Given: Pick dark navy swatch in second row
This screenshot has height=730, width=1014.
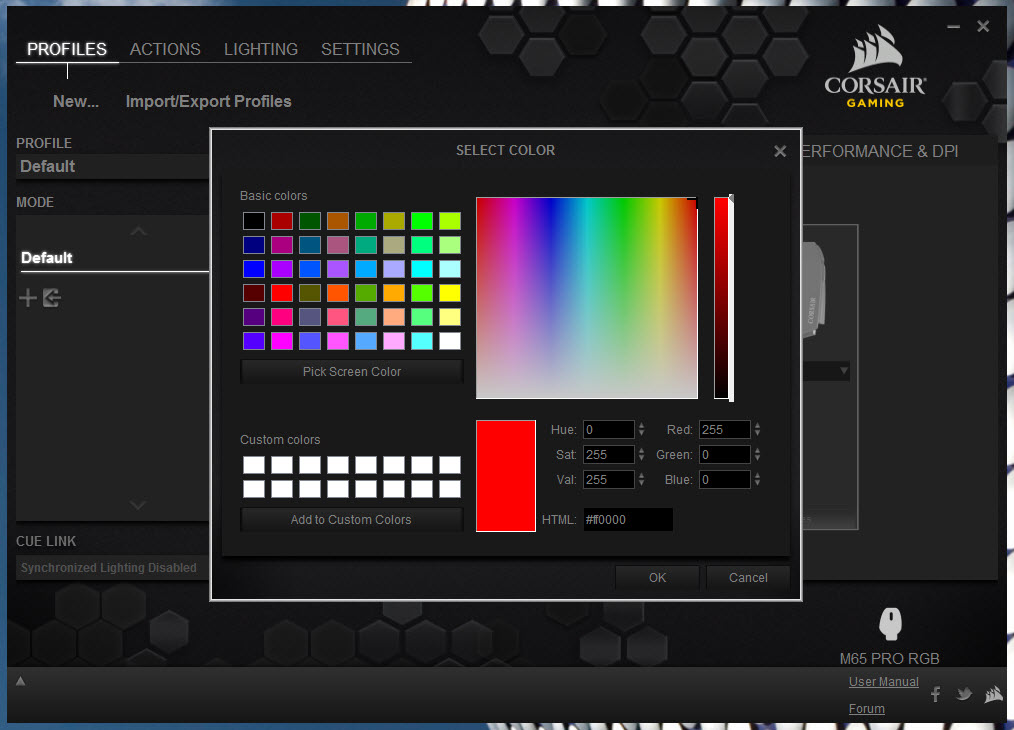Looking at the screenshot, I should click(254, 245).
